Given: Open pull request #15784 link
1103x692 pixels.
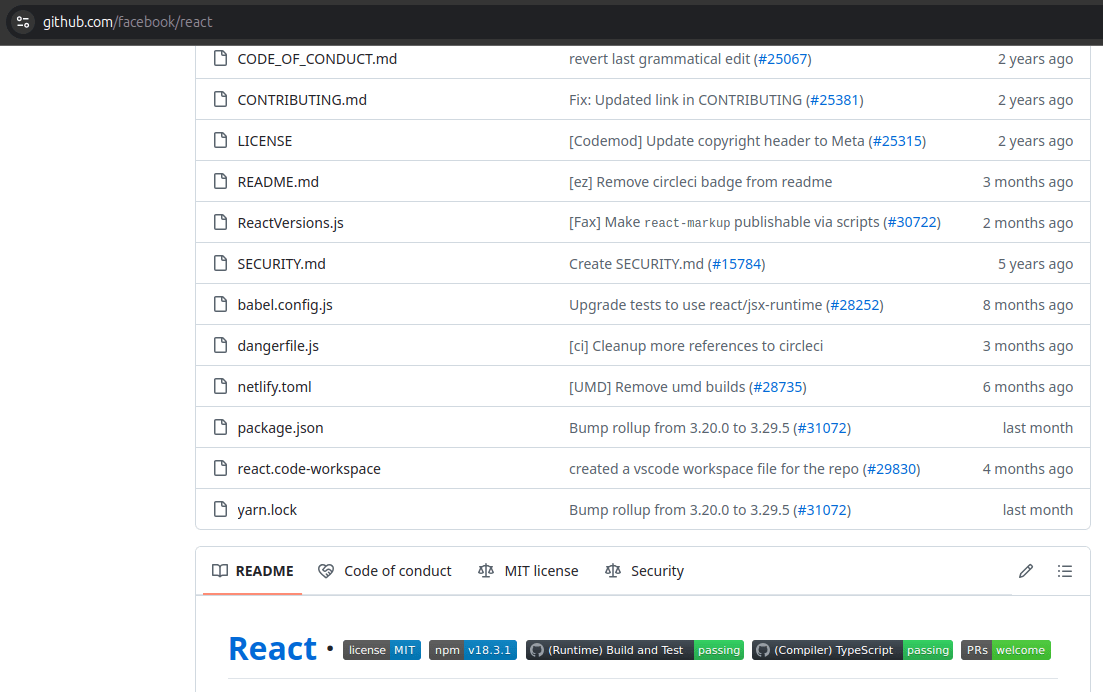Looking at the screenshot, I should point(737,264).
